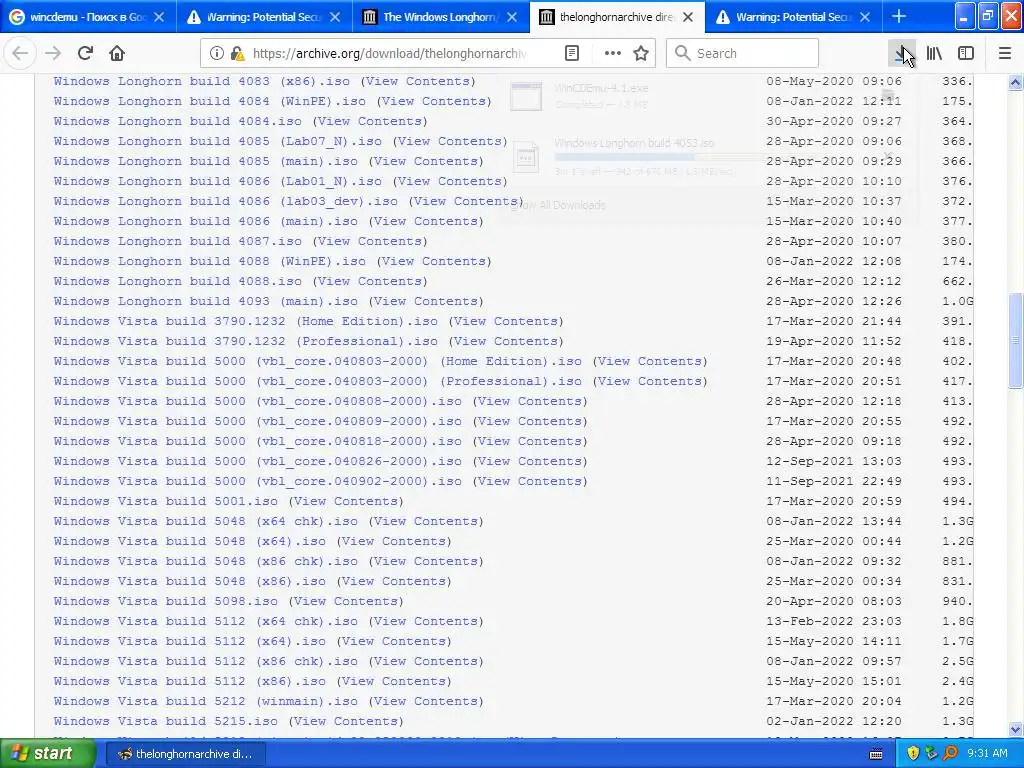Image resolution: width=1024 pixels, height=768 pixels.
Task: View contents of Vista 3790.1232 (Professional).iso
Action: tap(505, 342)
